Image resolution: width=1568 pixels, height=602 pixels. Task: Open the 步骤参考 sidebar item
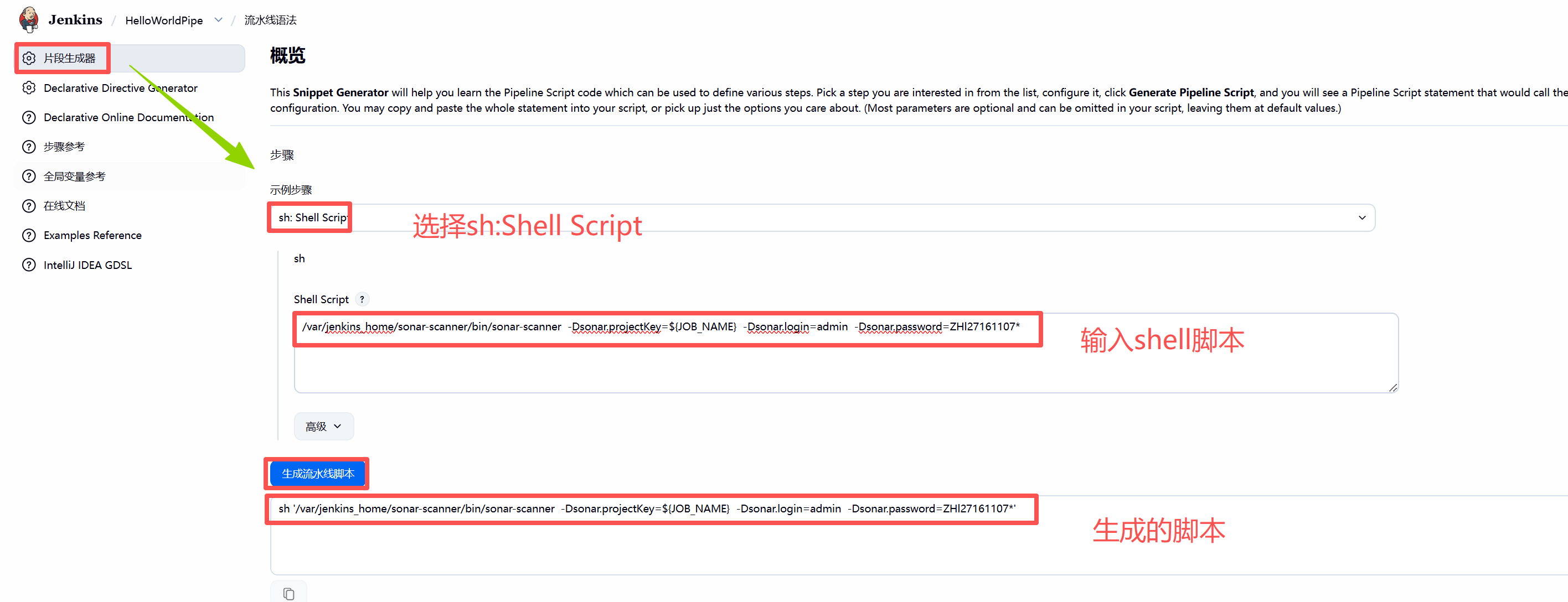click(64, 147)
